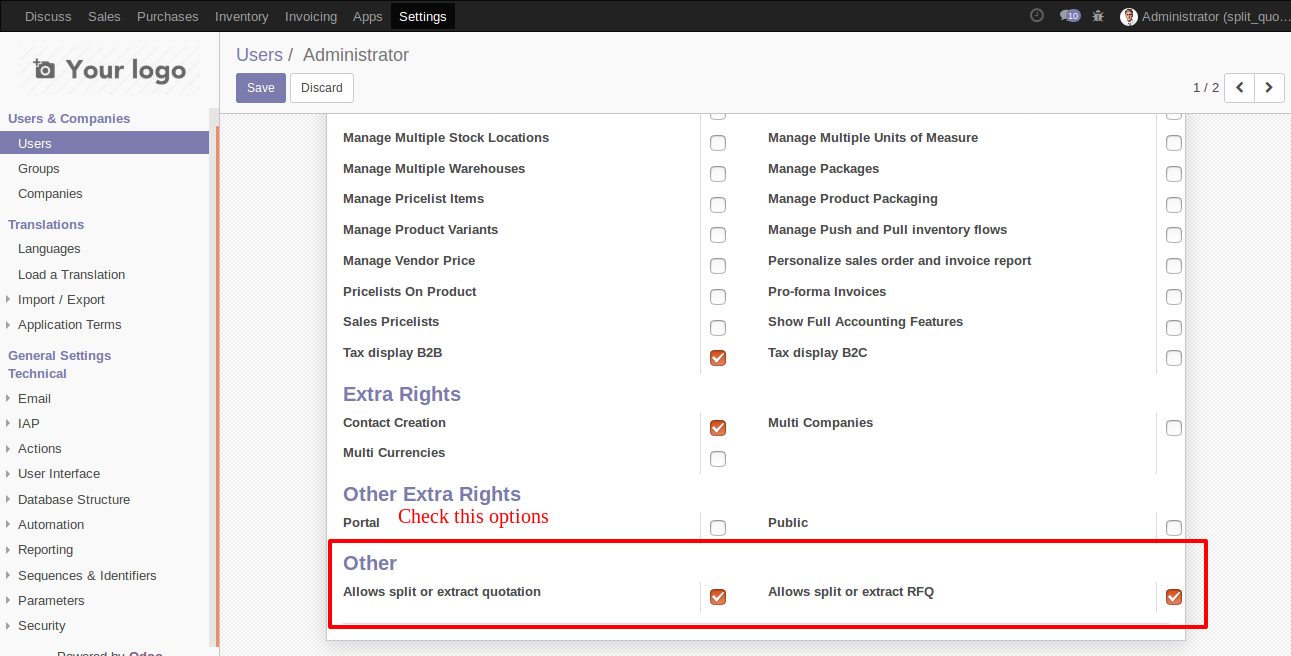Viewport: 1291px width, 656px height.
Task: Open the developer debug bug icon
Action: coord(1098,16)
